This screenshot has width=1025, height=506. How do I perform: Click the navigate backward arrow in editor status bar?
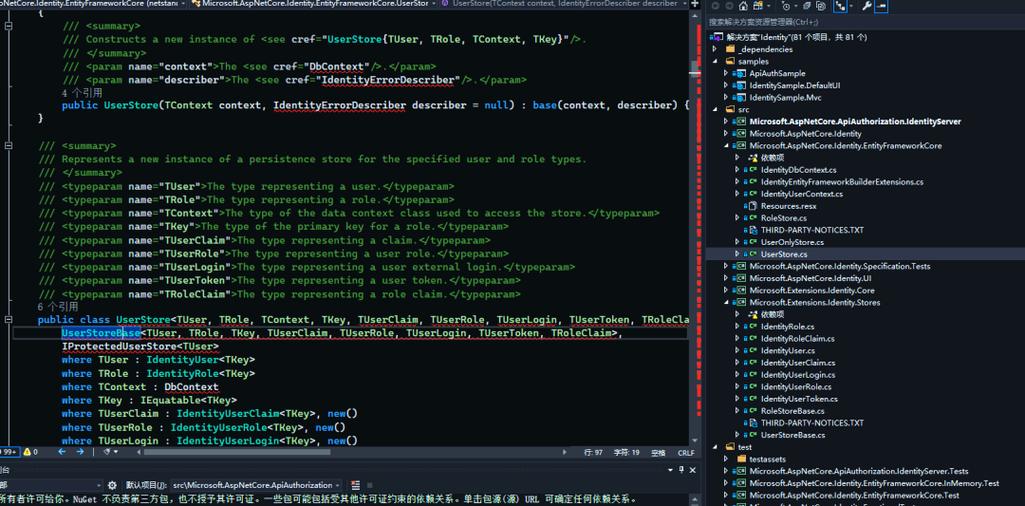[62, 452]
